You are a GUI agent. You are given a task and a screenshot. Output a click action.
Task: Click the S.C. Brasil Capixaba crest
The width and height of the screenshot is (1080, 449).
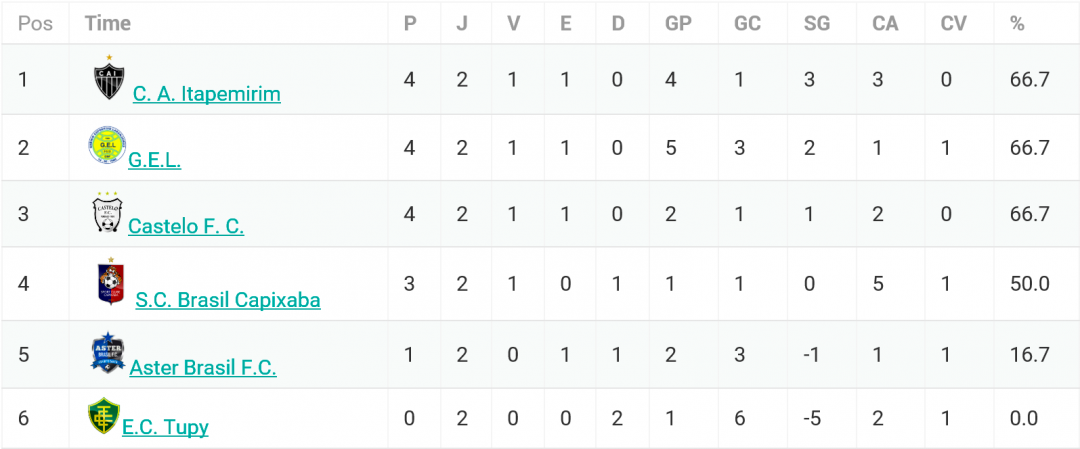pos(110,281)
